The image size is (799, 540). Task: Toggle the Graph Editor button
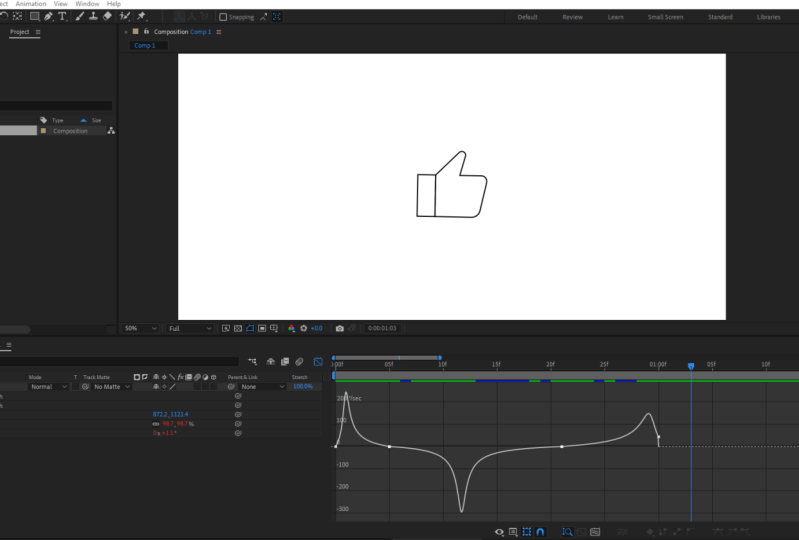(318, 361)
